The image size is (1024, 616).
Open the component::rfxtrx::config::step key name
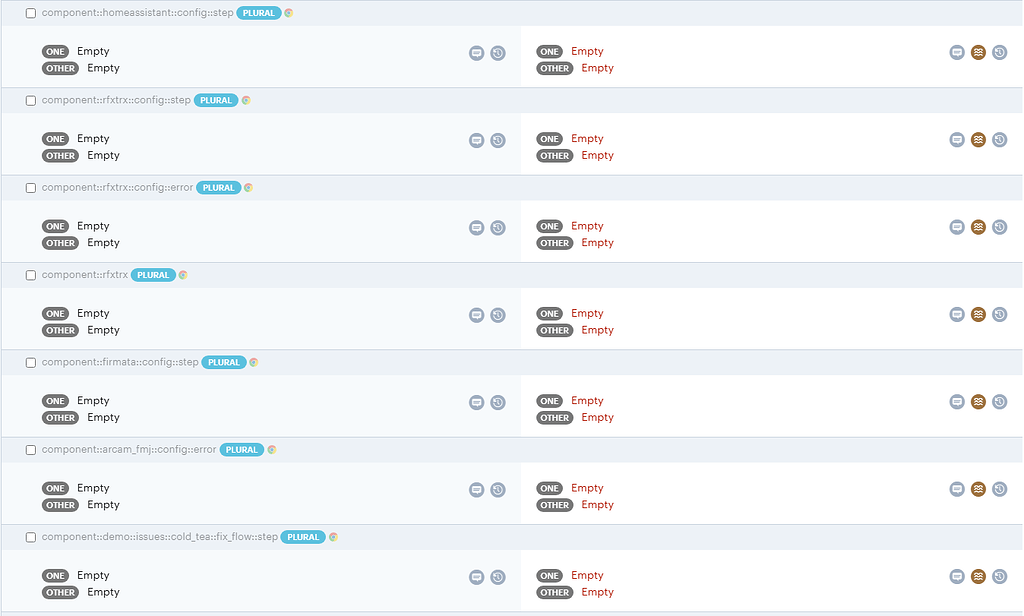116,100
